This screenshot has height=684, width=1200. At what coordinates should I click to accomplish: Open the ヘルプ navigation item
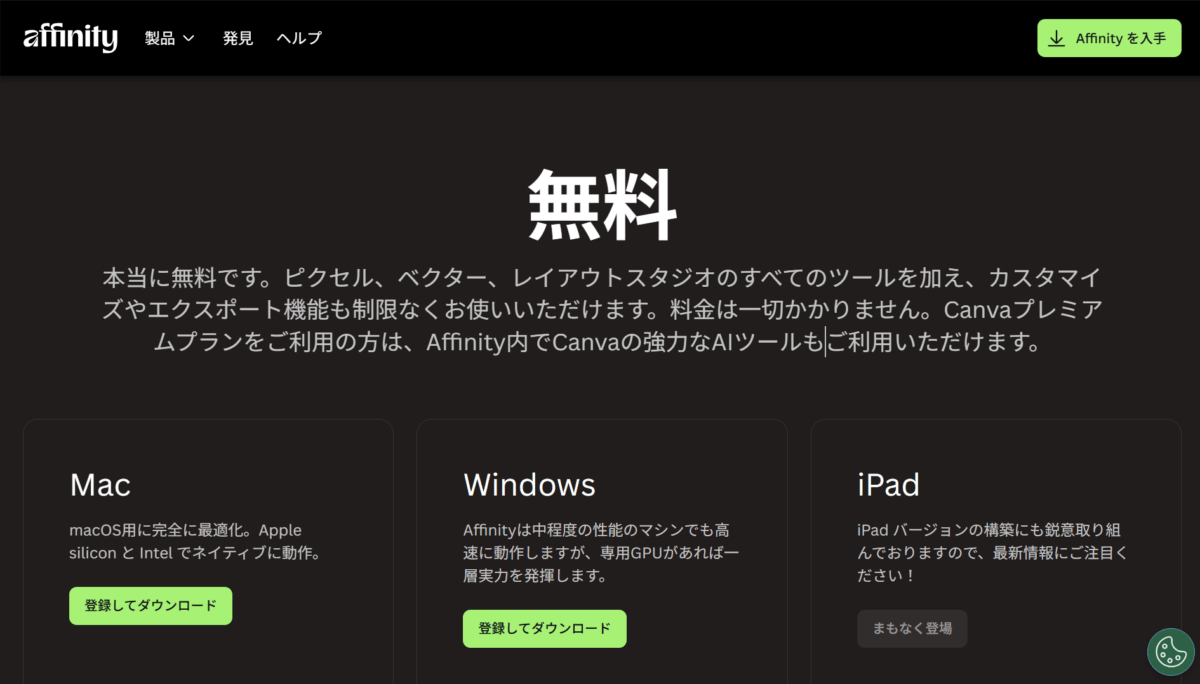click(x=299, y=39)
